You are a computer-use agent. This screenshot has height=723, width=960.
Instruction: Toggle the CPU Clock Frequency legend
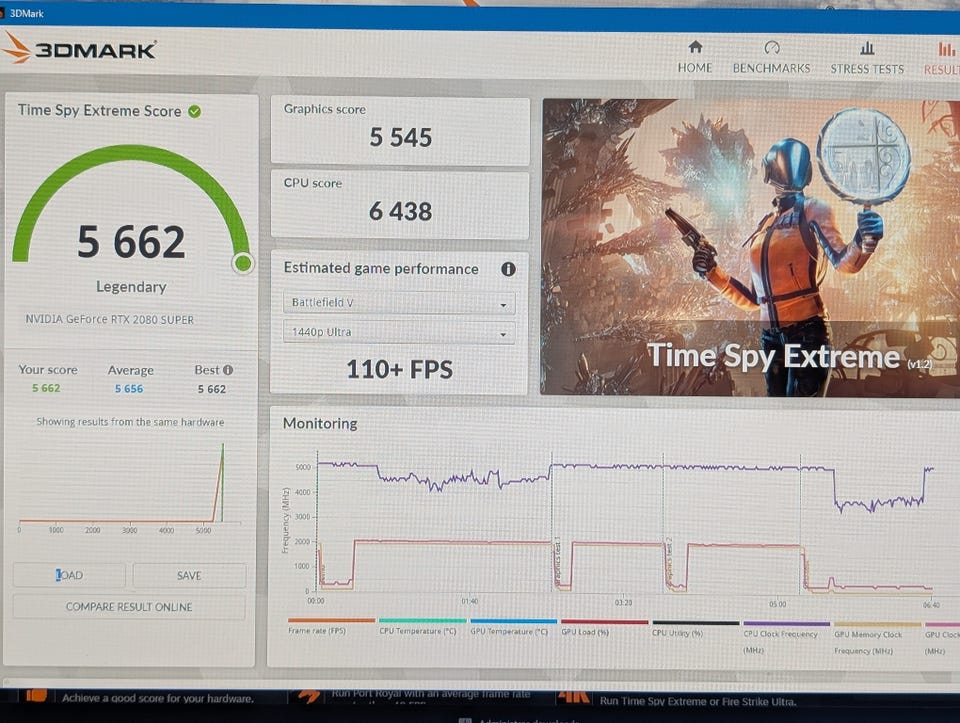click(x=786, y=638)
